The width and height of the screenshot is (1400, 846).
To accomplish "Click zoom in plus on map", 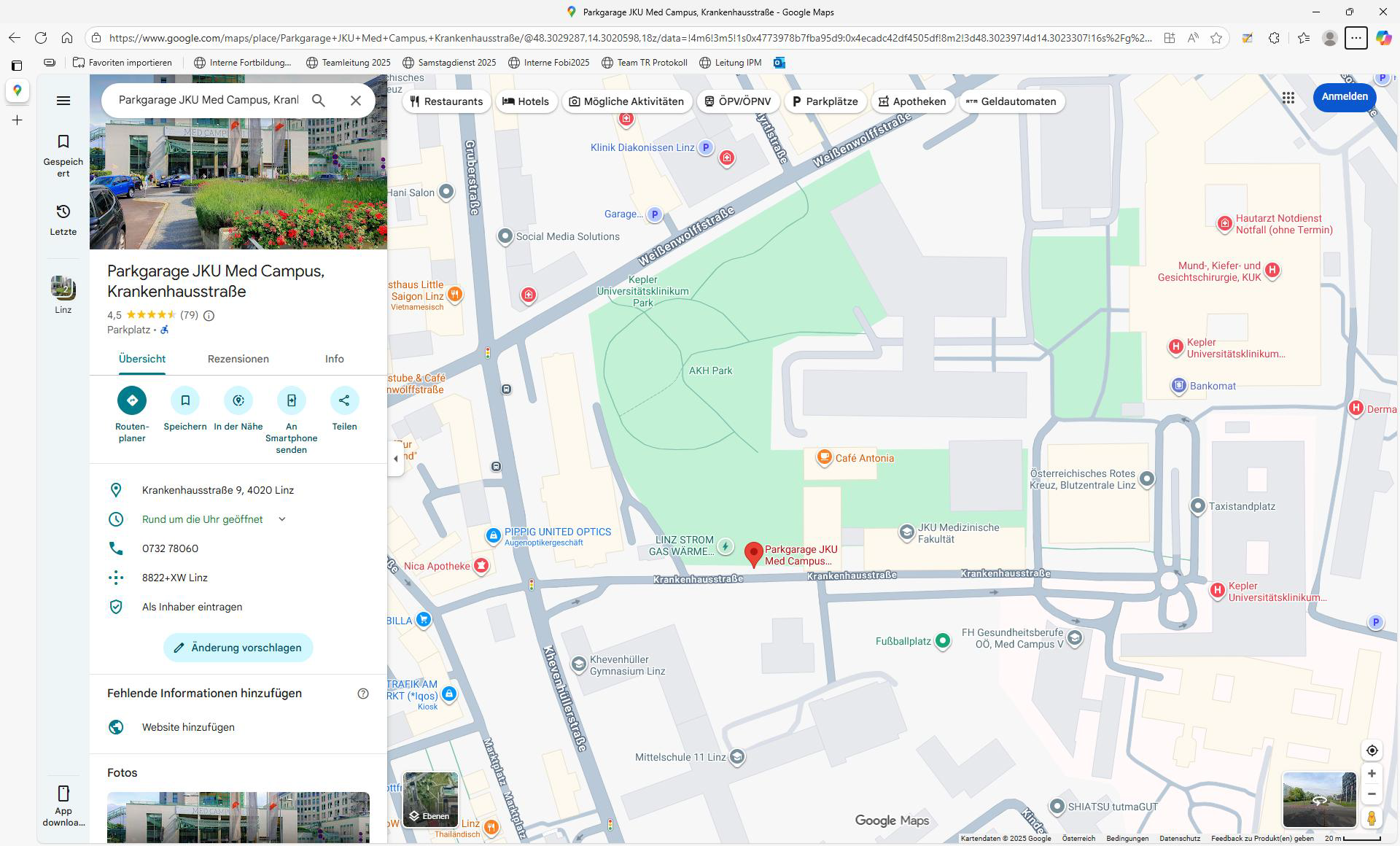I will pos(1372,774).
